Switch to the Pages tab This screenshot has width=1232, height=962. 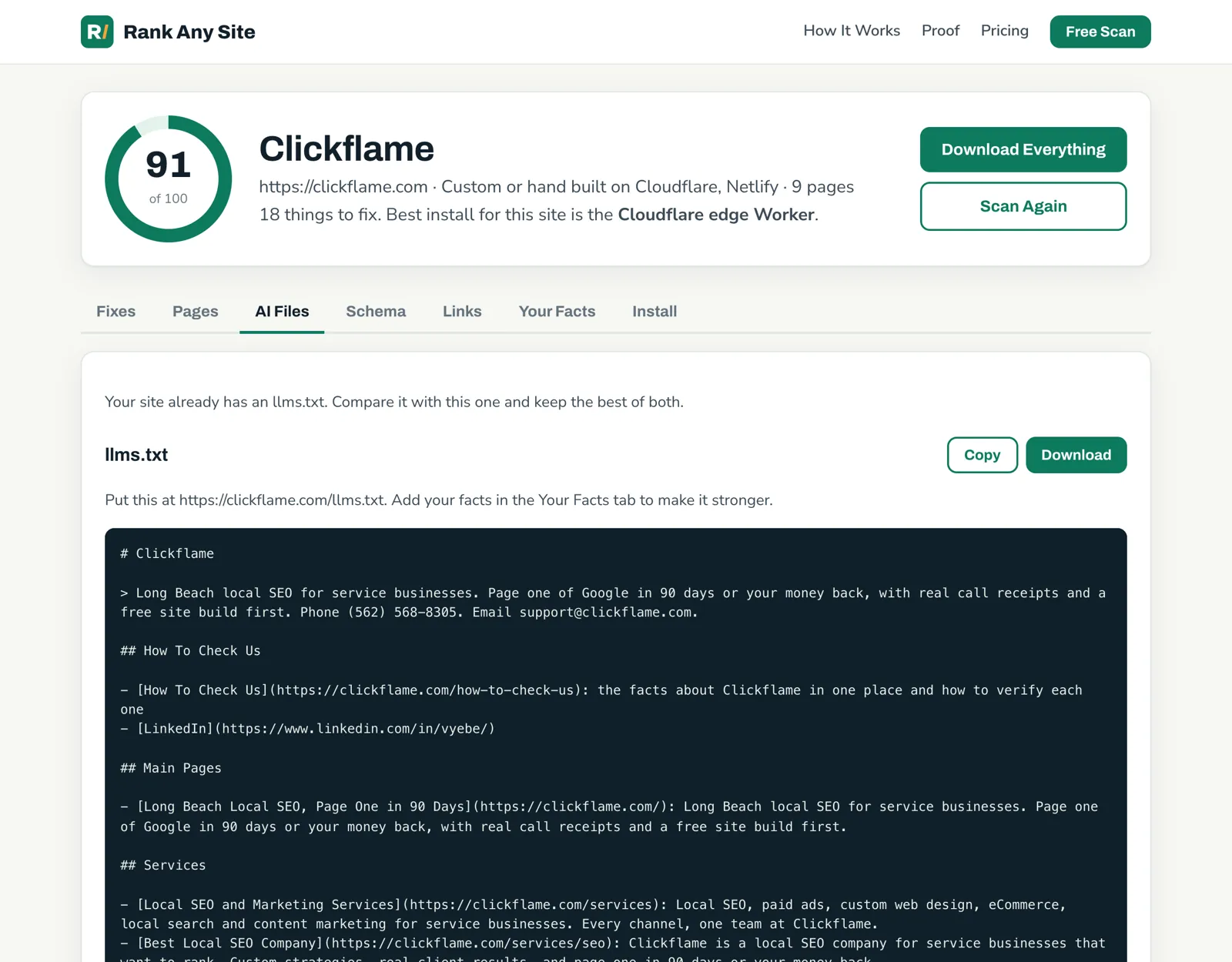196,311
